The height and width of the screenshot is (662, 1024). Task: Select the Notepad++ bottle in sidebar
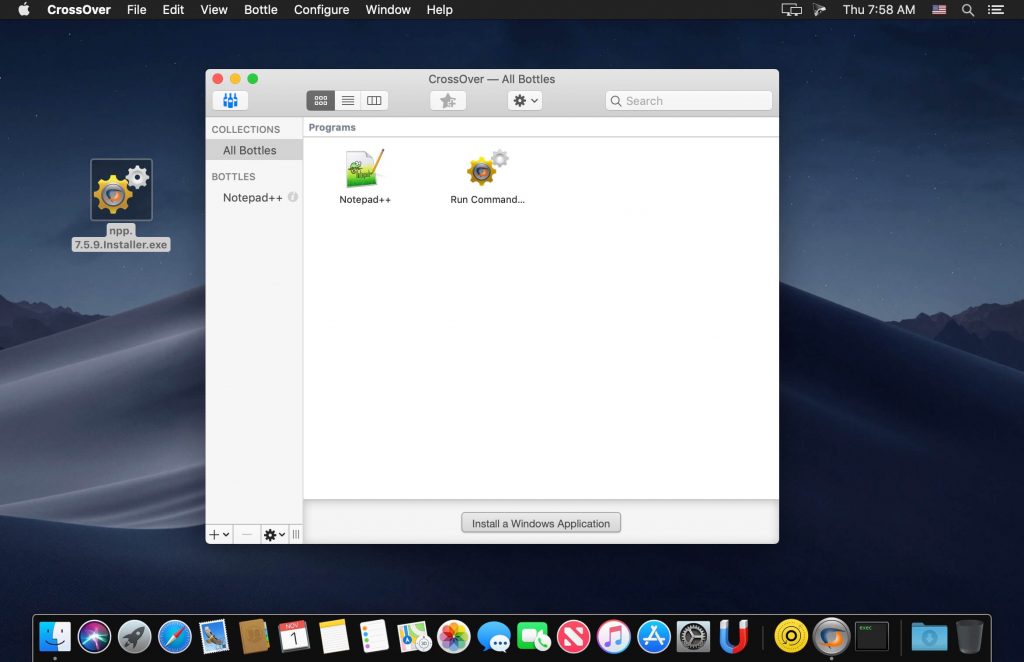(252, 197)
